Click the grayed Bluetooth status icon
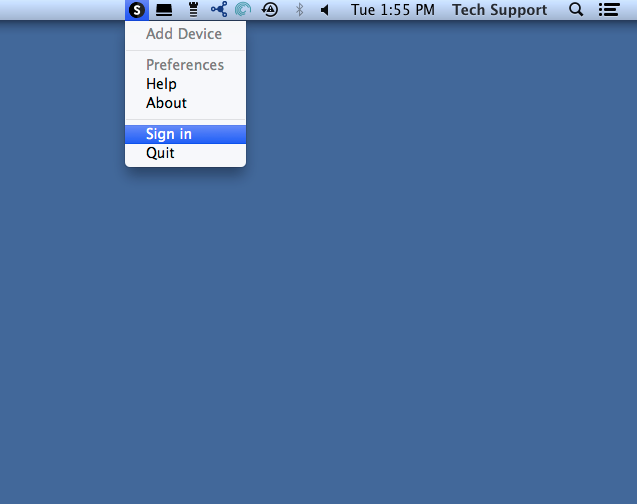This screenshot has width=637, height=504. tap(300, 10)
